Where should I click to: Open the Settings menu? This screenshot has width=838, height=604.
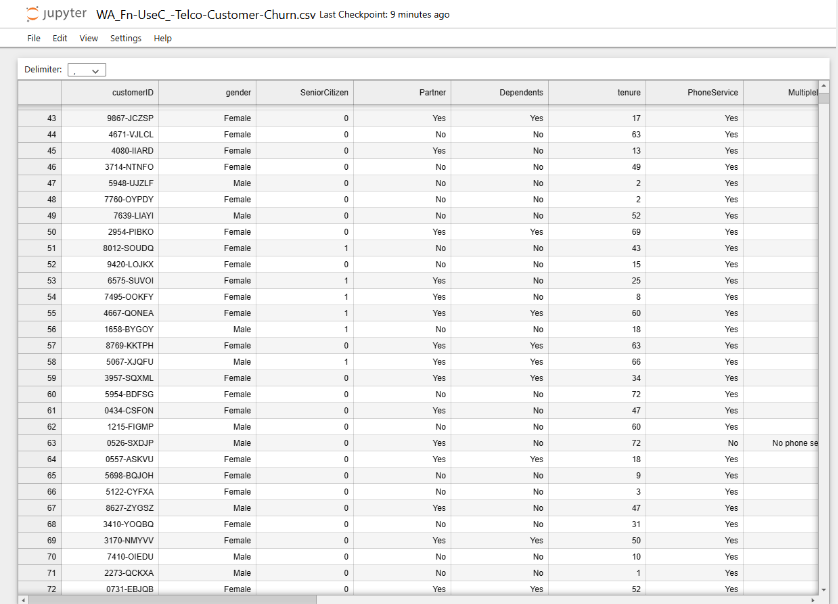click(125, 38)
